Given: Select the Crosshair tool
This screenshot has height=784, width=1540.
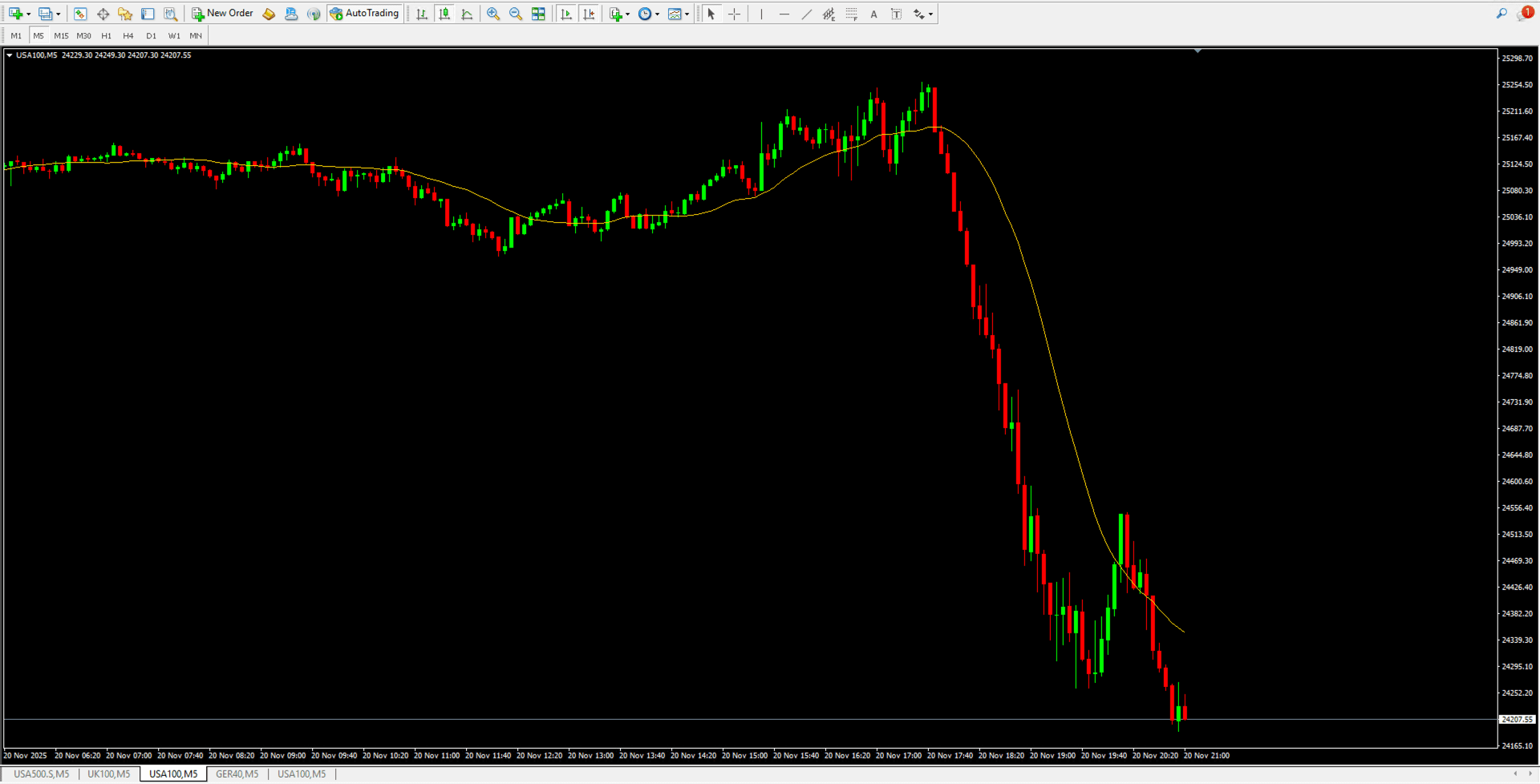Looking at the screenshot, I should [x=734, y=14].
